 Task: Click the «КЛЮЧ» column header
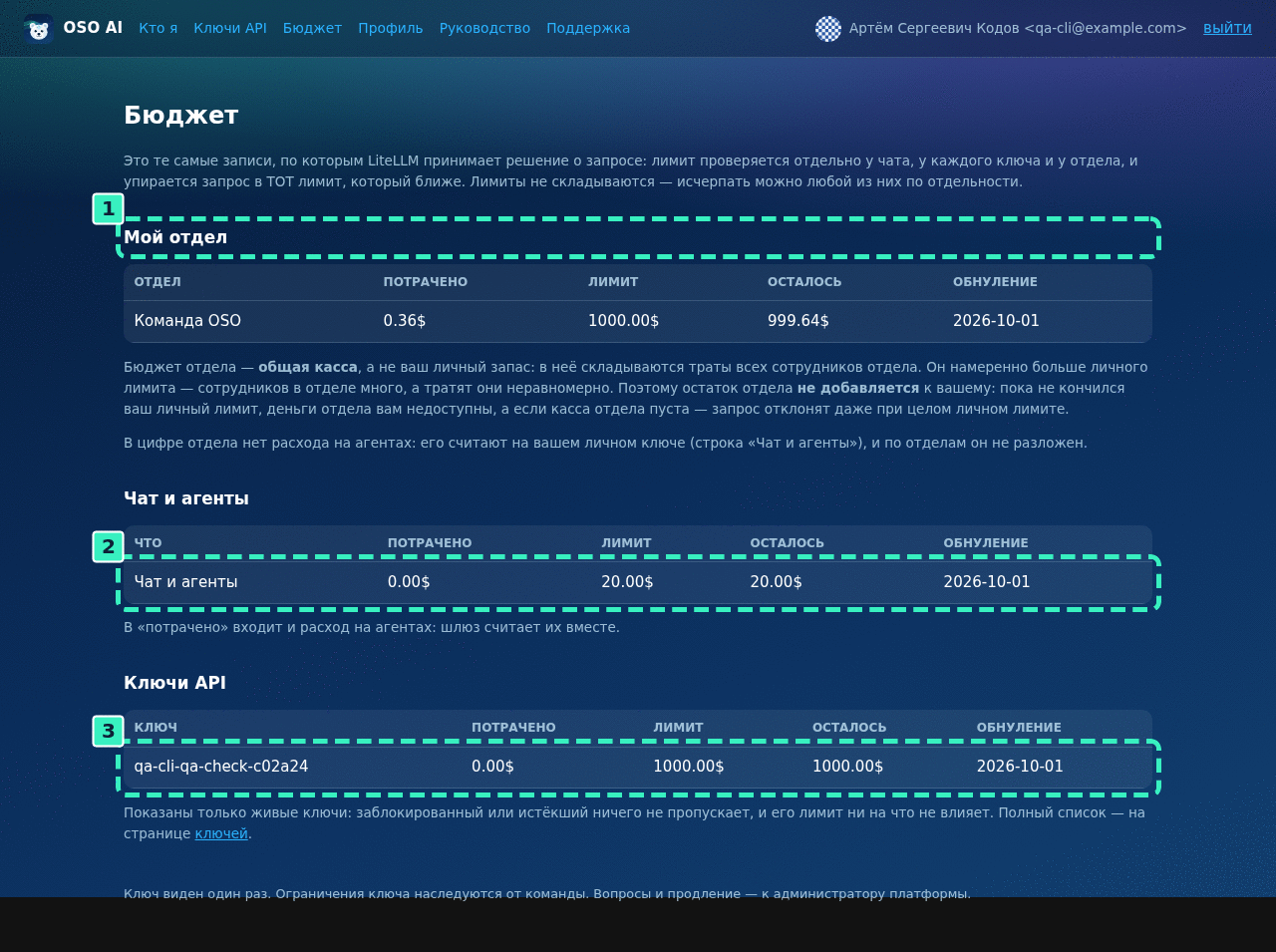[x=156, y=728]
